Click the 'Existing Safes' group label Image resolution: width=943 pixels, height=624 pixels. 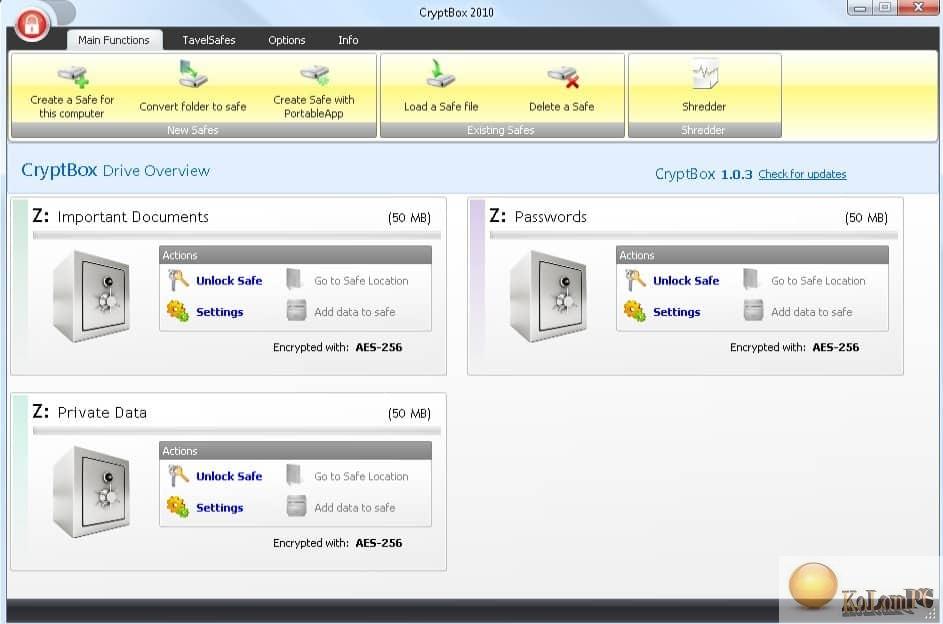[501, 130]
